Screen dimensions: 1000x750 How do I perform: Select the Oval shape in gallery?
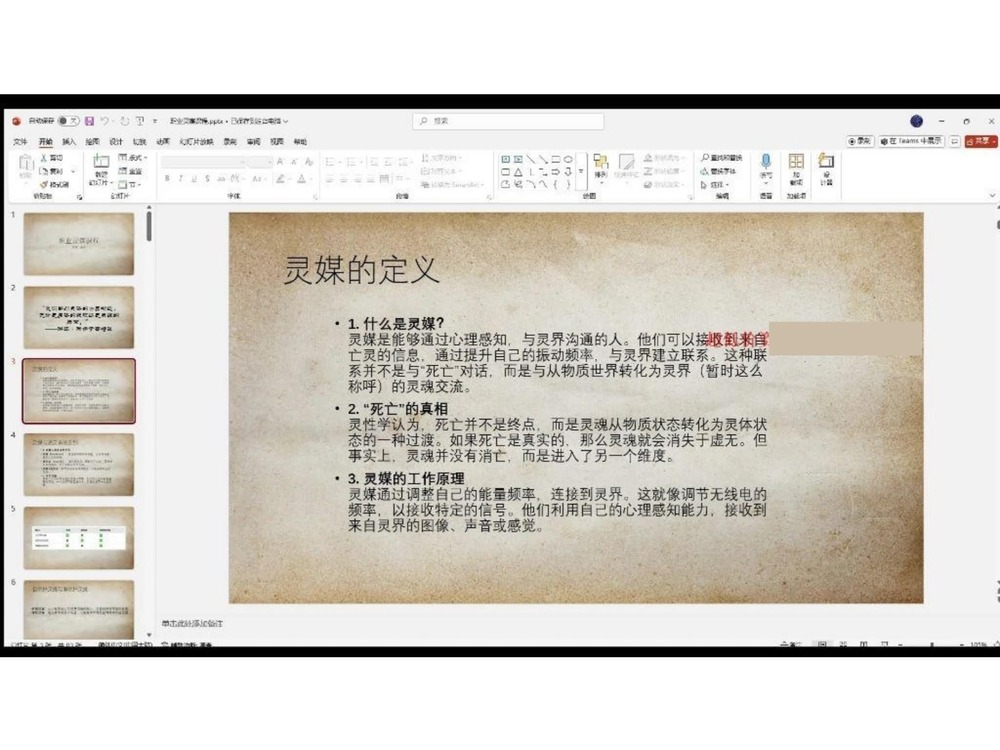(x=568, y=159)
